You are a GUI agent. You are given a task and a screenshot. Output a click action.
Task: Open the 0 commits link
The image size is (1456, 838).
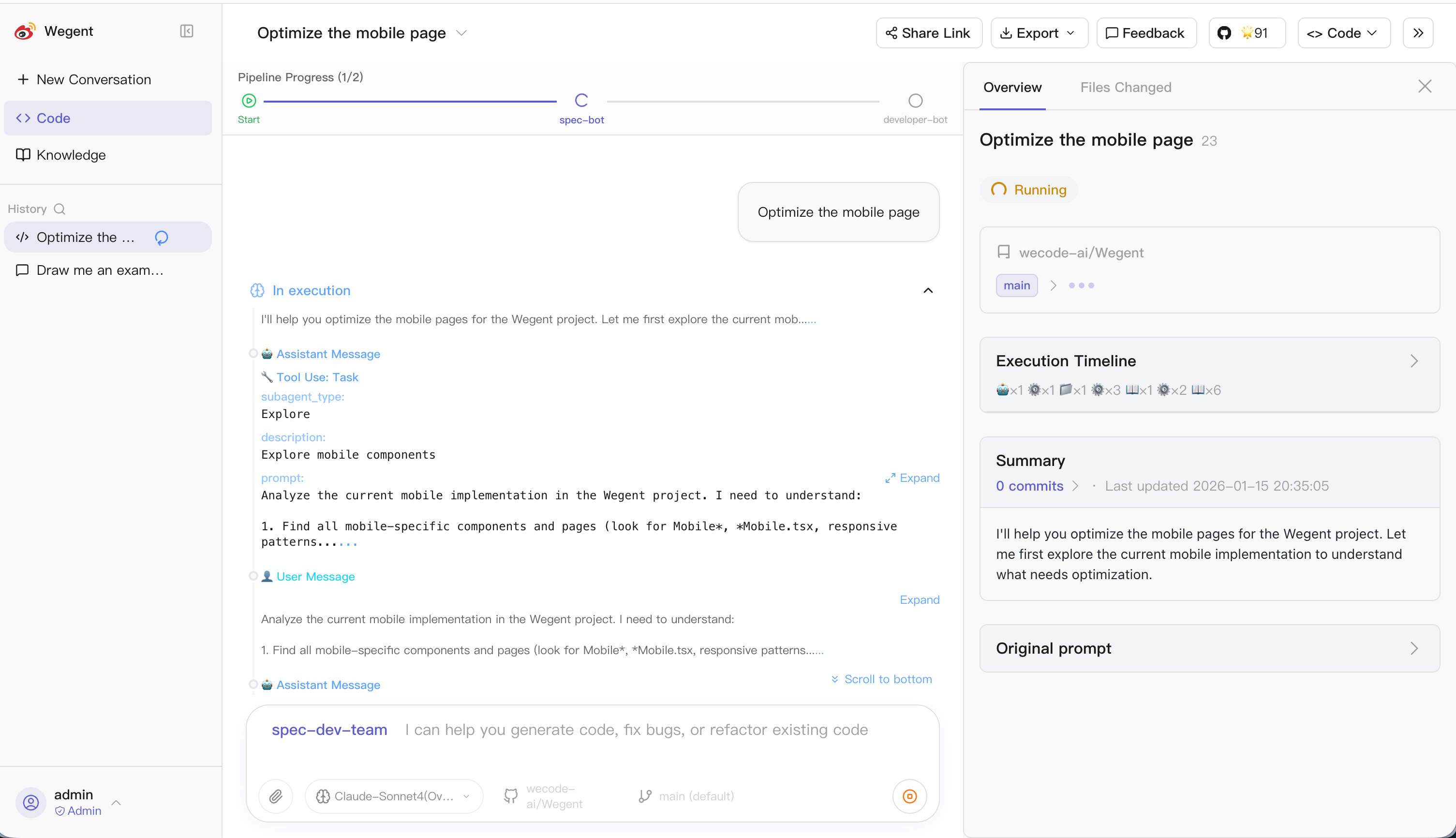[x=1029, y=486]
